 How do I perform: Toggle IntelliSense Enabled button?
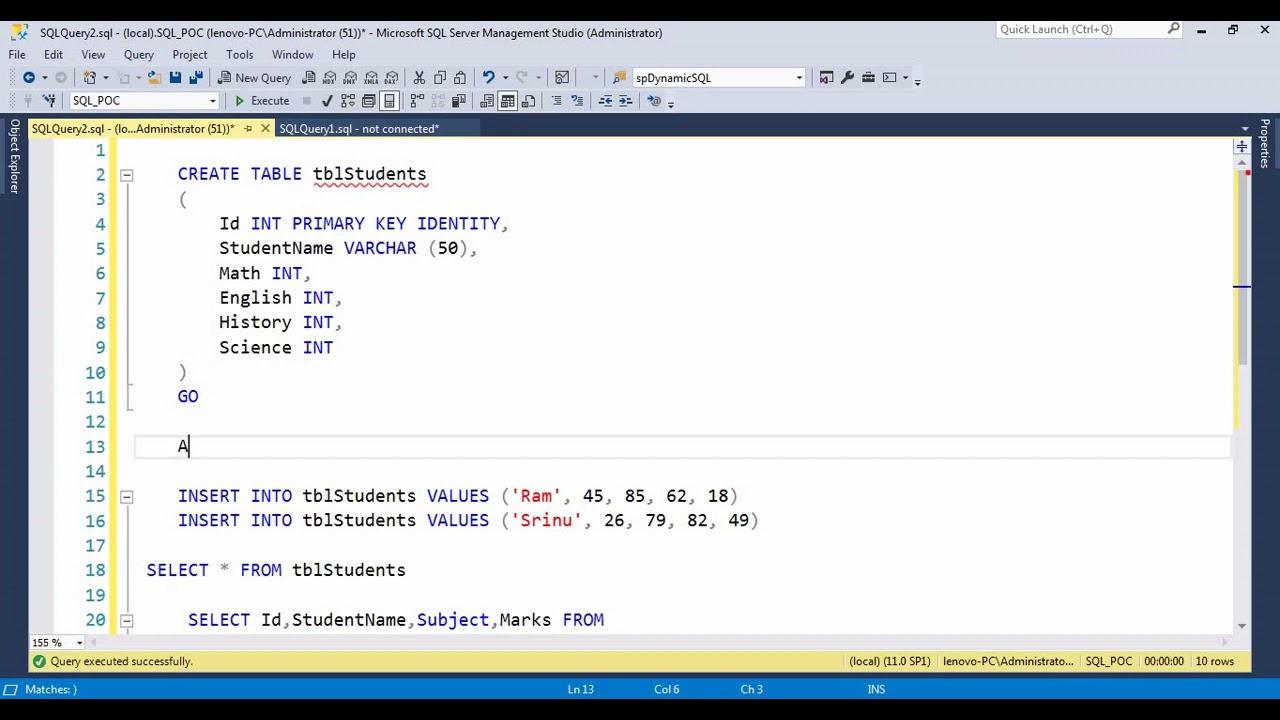(x=389, y=100)
